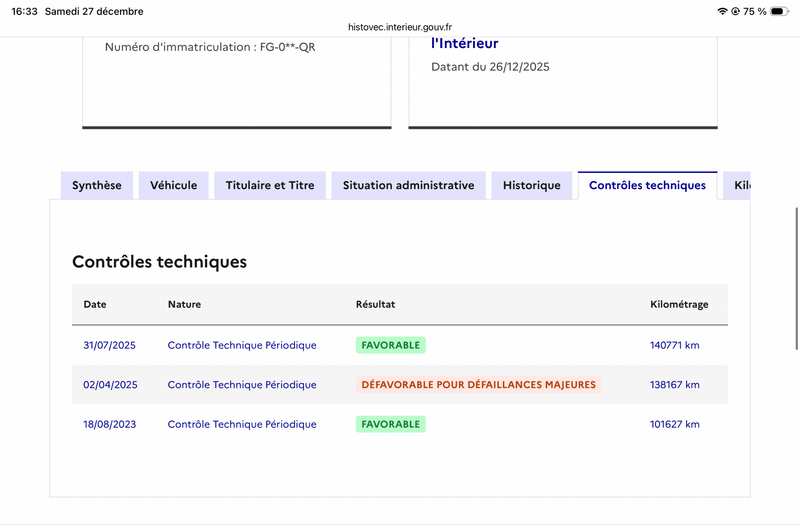This screenshot has width=800, height=525.
Task: Click the Favorable badge for 31/07/2025
Action: 391,345
